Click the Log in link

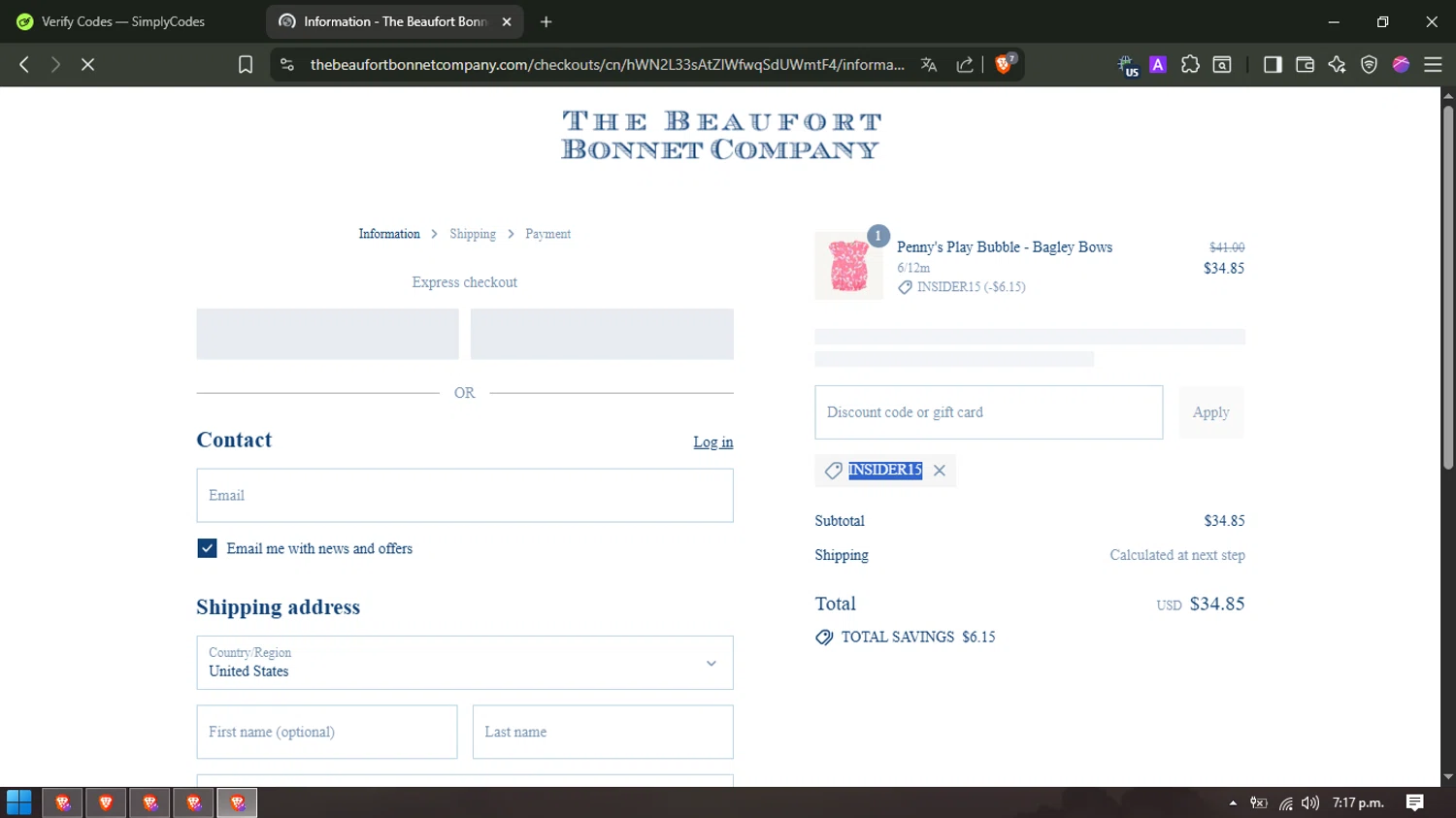coord(713,442)
